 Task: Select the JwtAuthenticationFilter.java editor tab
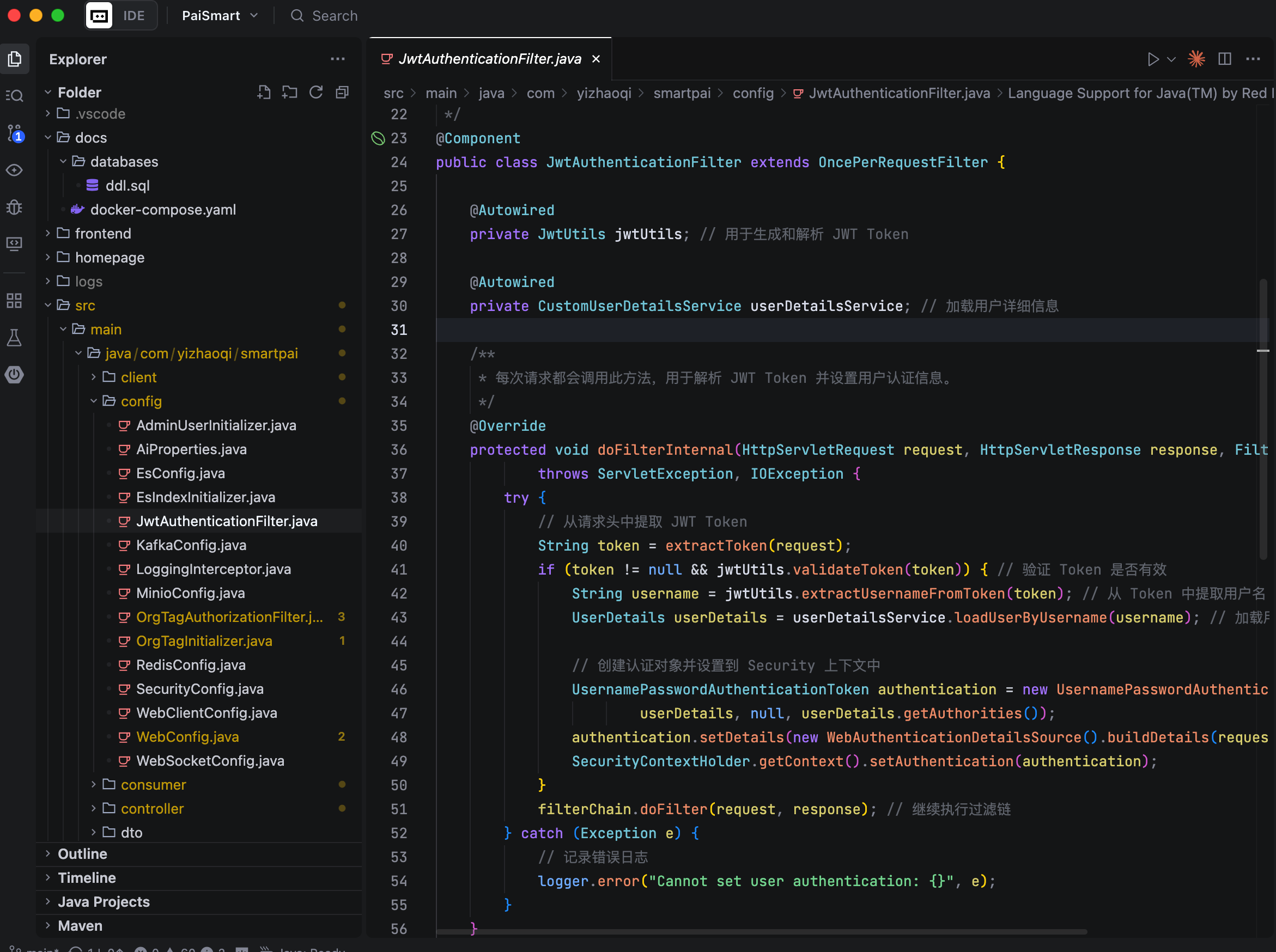489,59
